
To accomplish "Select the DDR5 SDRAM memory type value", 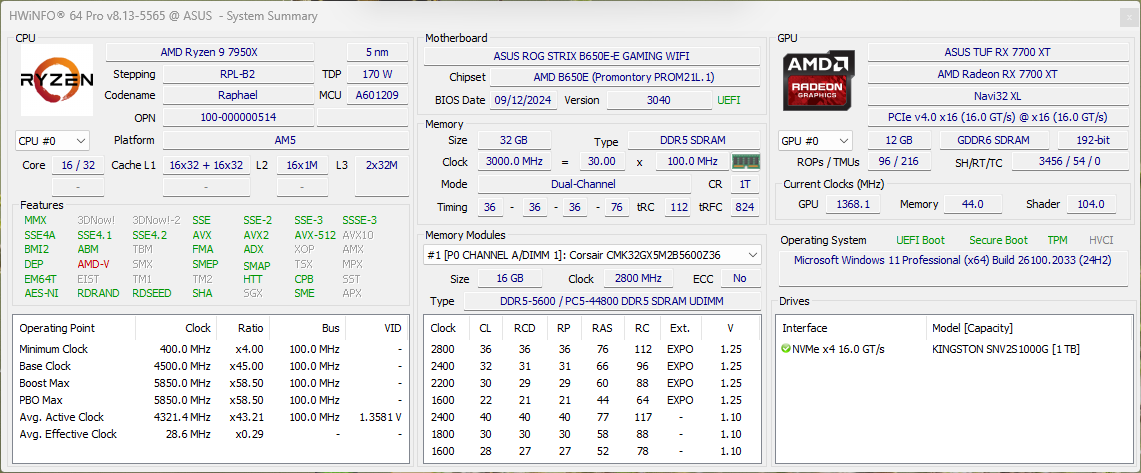I will coord(694,140).
